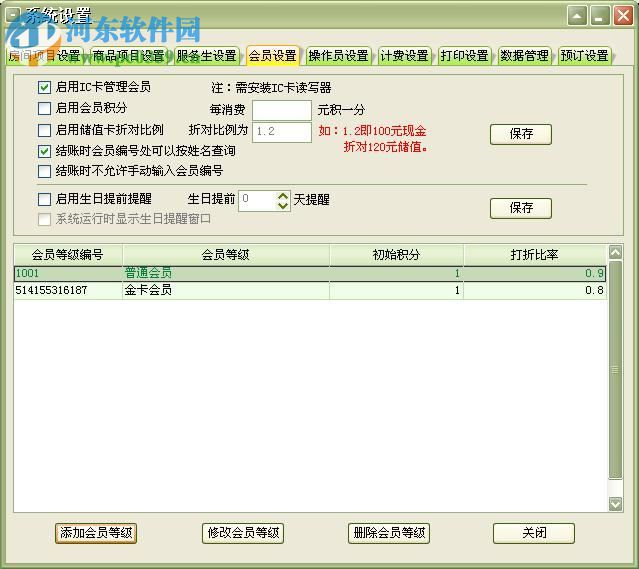Minimize the 系统设置 window

point(600,16)
